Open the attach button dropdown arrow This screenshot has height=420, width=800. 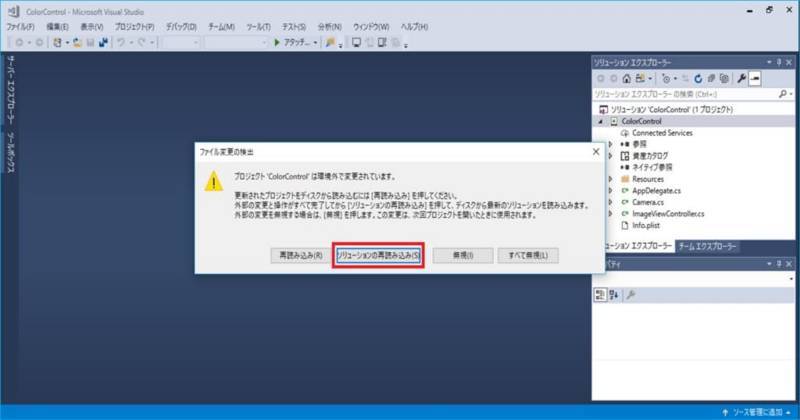tap(315, 43)
